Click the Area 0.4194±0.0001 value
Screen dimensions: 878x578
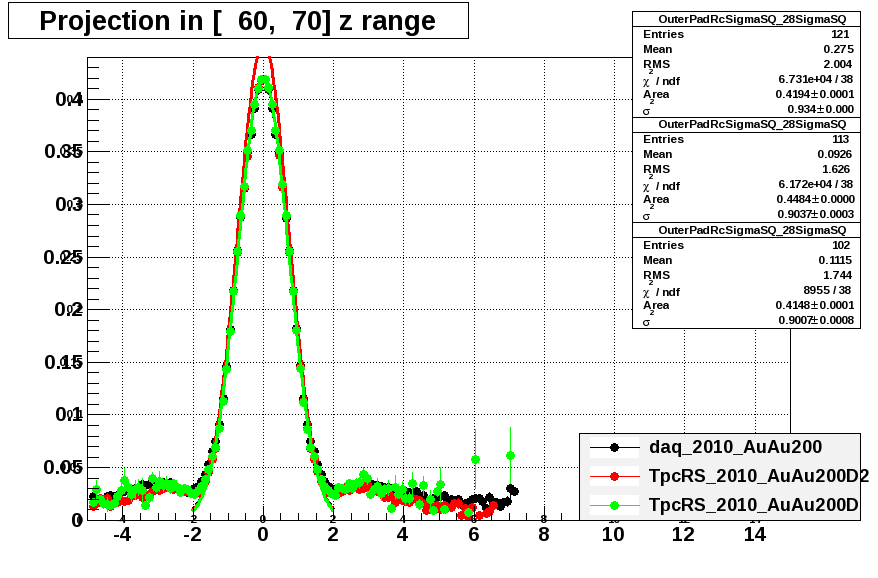click(815, 94)
